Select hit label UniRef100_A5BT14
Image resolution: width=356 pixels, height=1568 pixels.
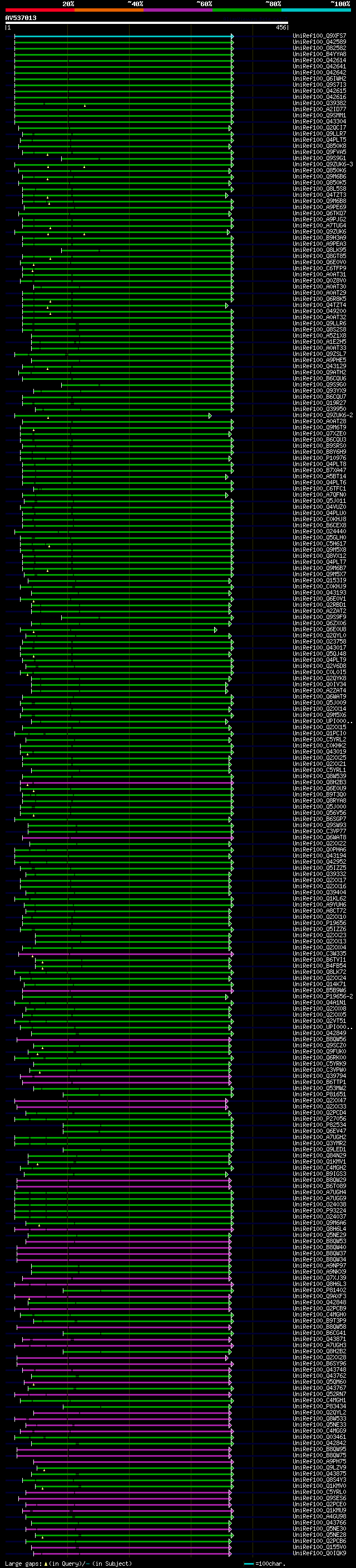click(319, 477)
